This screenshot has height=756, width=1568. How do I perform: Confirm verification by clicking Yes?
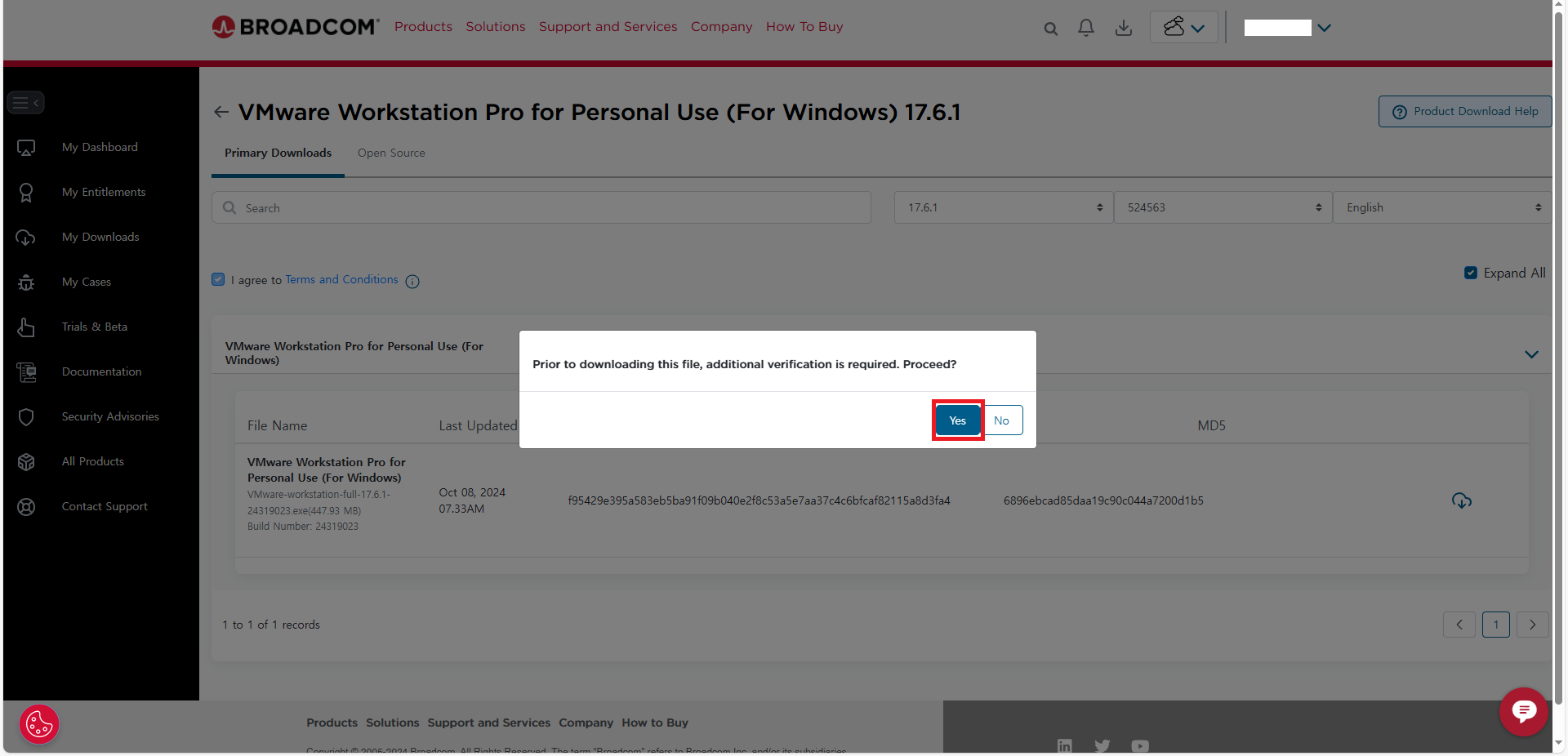click(958, 420)
